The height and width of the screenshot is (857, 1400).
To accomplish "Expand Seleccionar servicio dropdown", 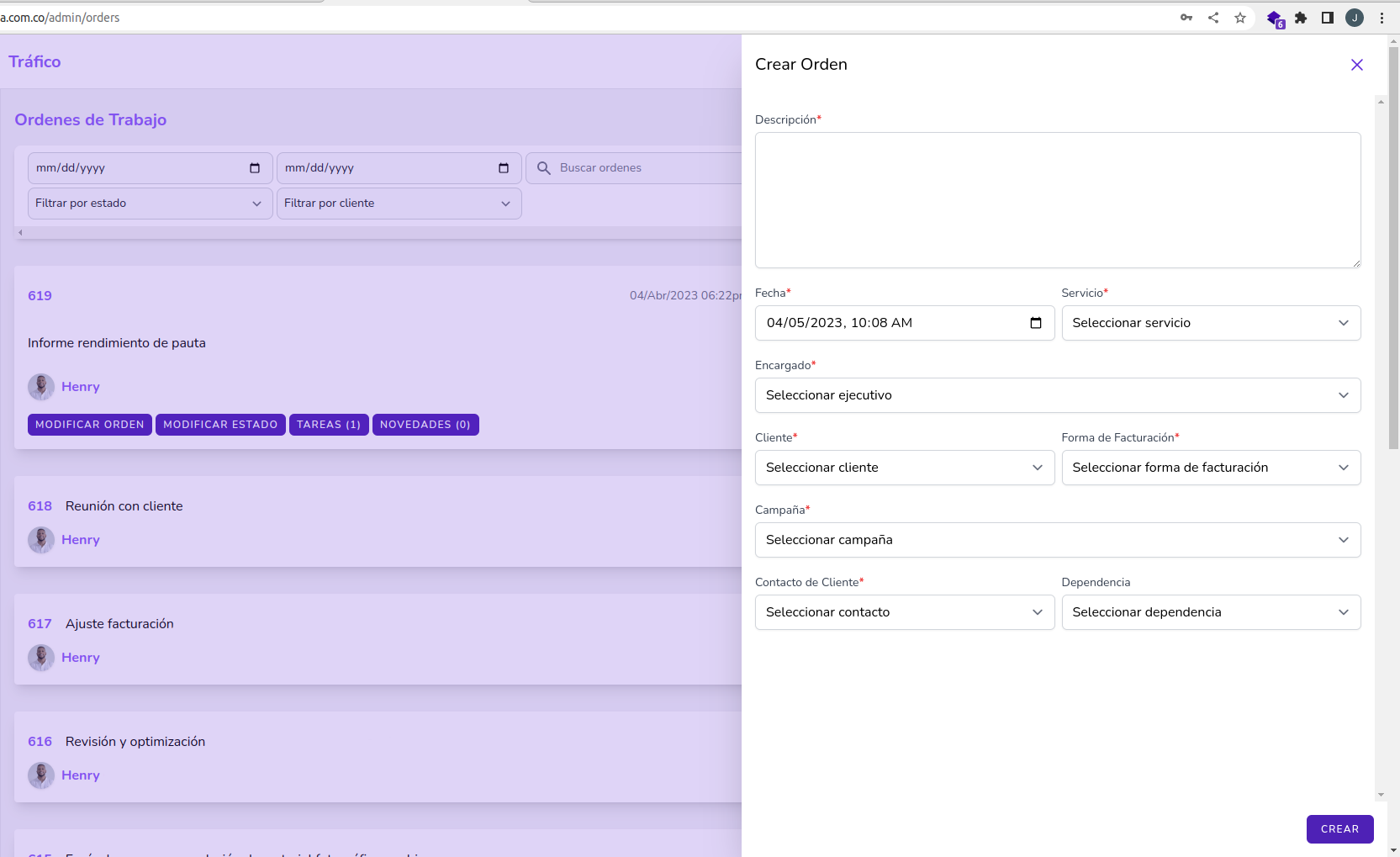I will click(1210, 323).
